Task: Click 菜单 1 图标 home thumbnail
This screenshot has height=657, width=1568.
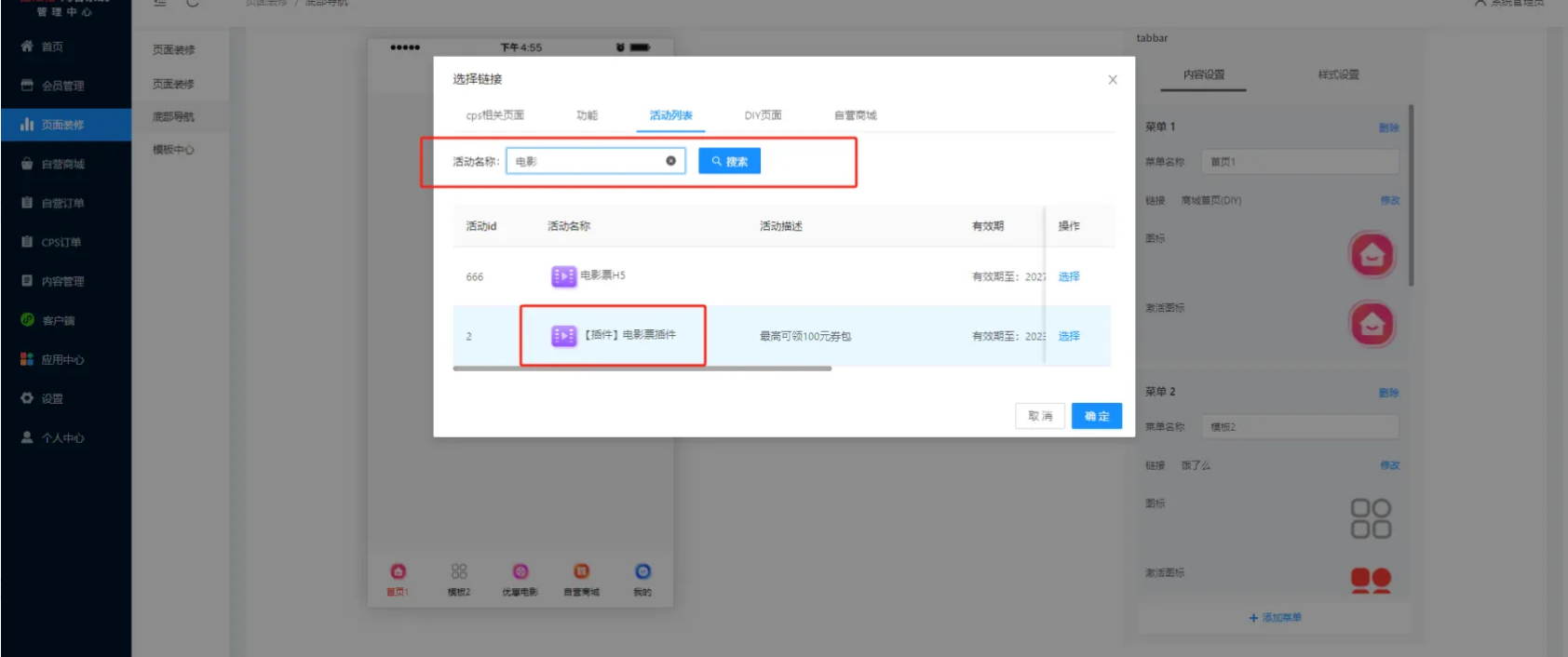Action: tap(1372, 254)
